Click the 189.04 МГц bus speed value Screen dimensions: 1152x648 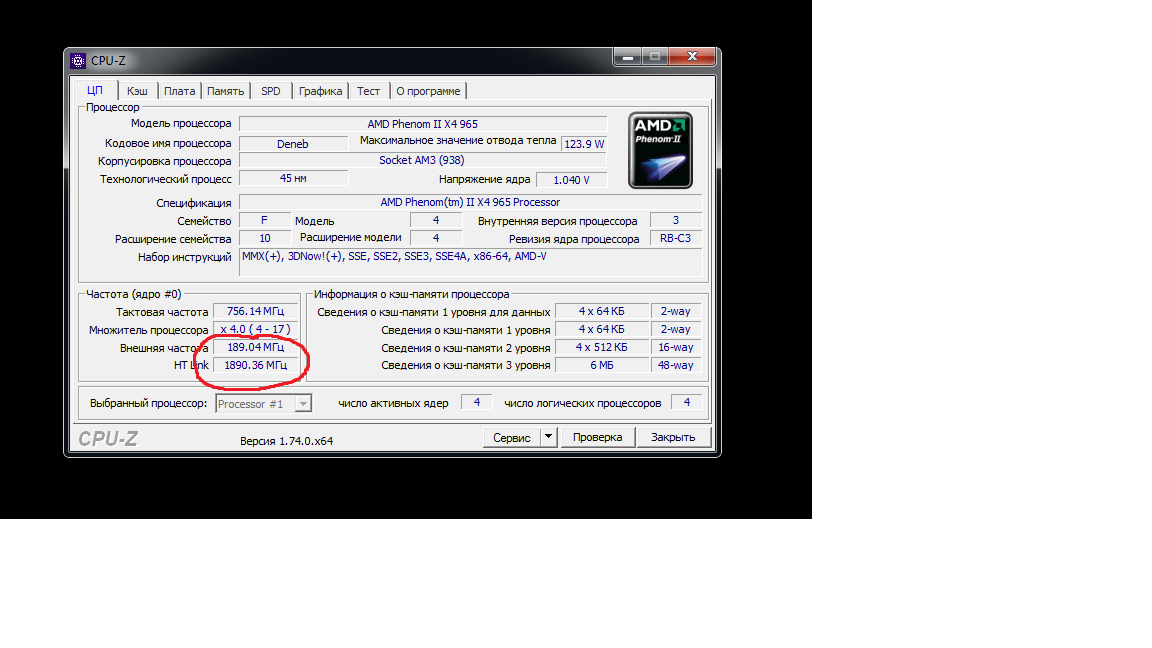[x=256, y=348]
